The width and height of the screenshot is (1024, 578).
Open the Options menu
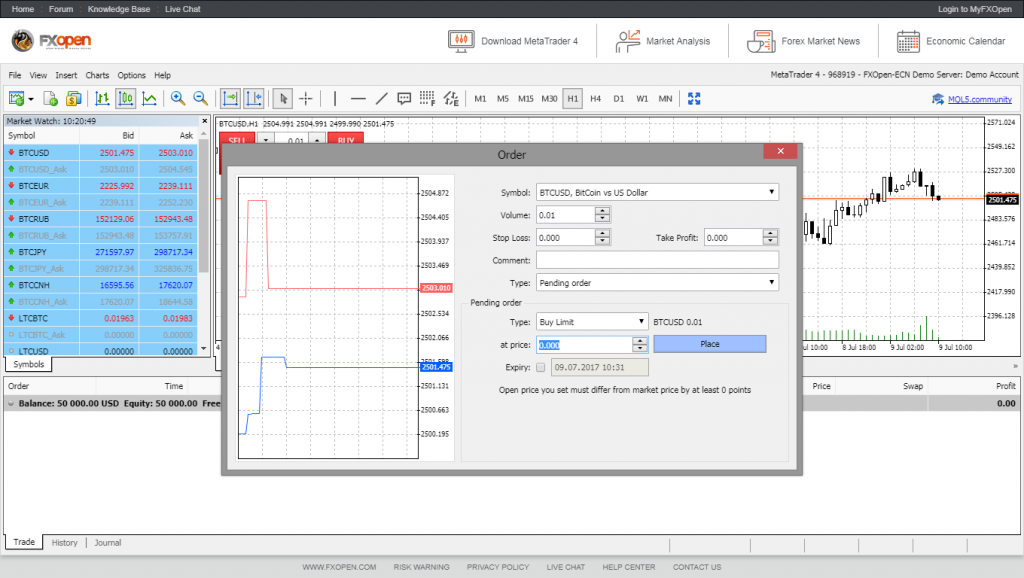(x=131, y=75)
